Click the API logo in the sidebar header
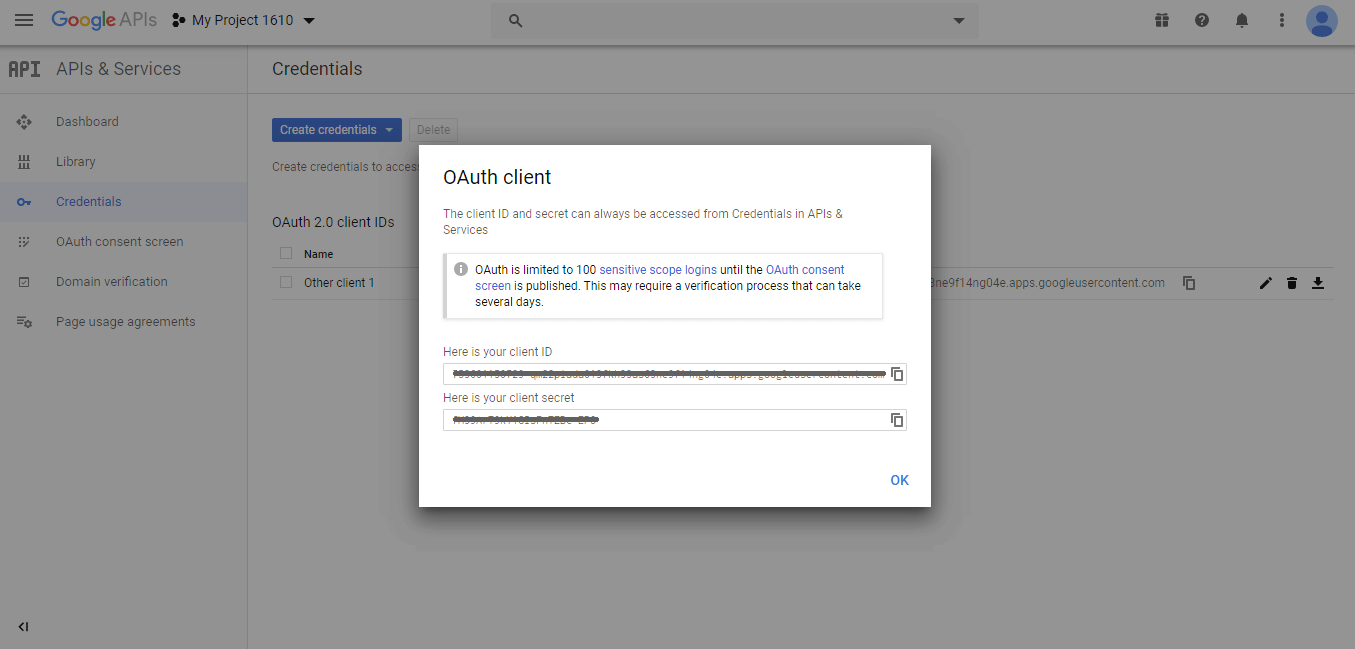Image resolution: width=1355 pixels, height=649 pixels. tap(24, 69)
